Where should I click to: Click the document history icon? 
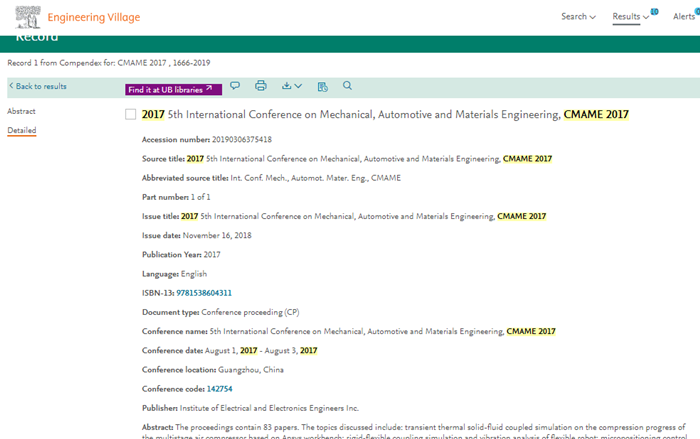(322, 87)
